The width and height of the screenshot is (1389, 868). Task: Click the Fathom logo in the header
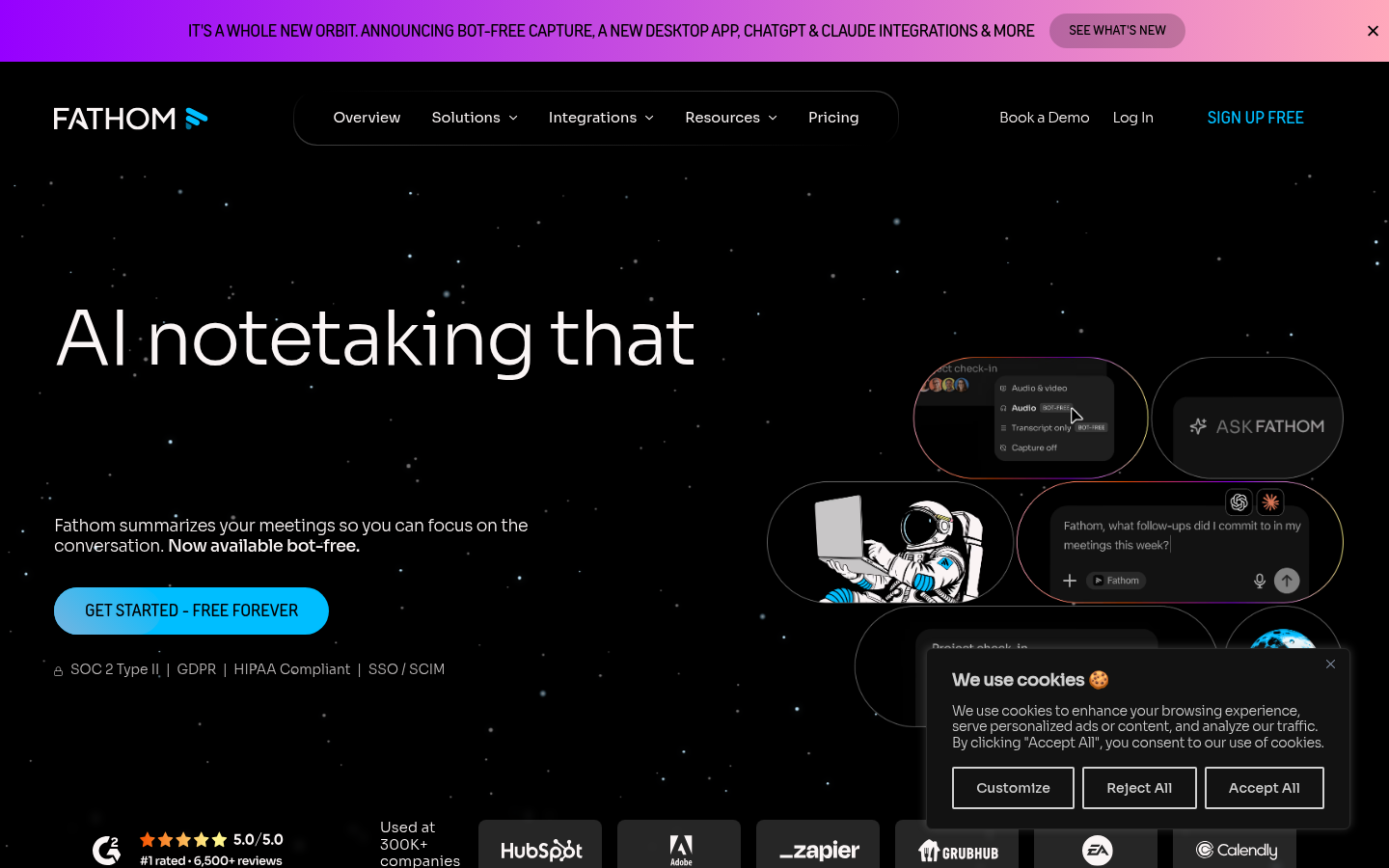[x=130, y=118]
